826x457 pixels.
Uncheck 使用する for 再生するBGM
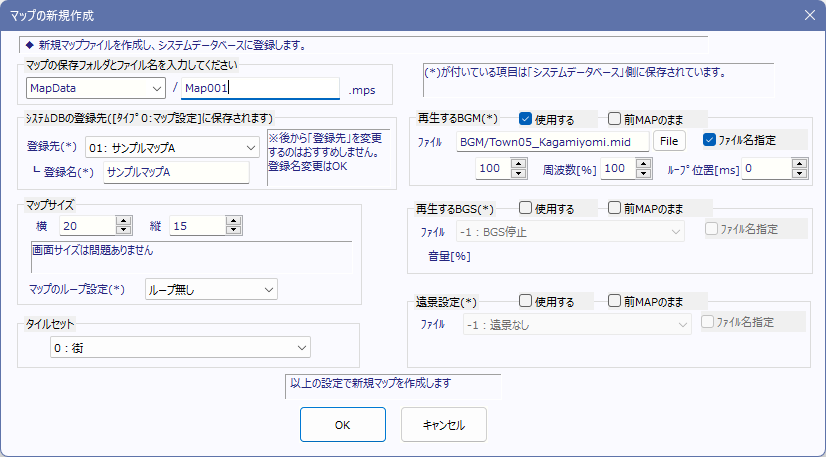pyautogui.click(x=526, y=118)
